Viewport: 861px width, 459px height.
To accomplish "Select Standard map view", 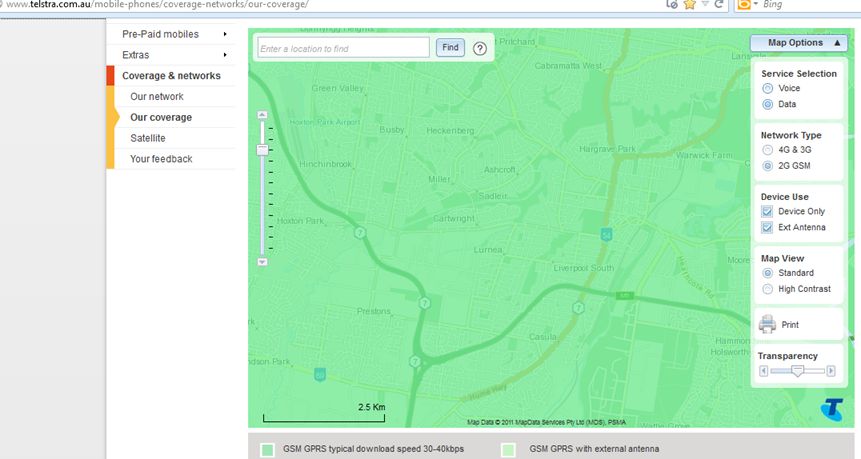I will click(768, 273).
